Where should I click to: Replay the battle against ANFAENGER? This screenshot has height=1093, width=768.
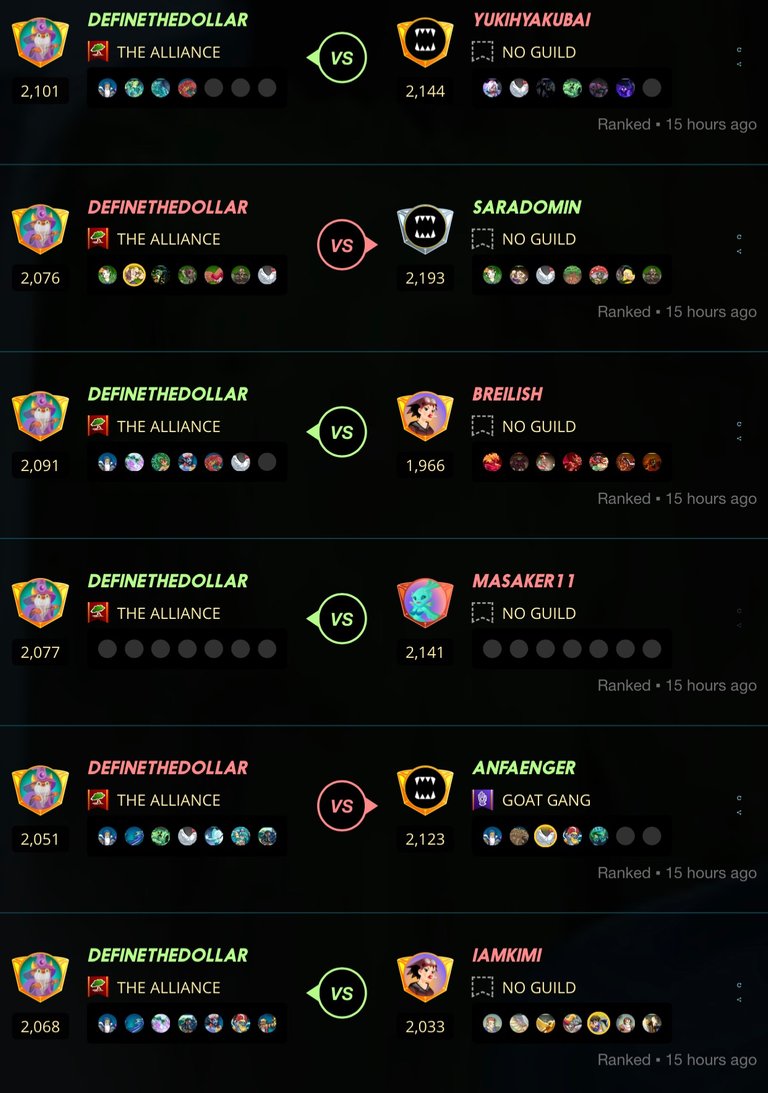(739, 797)
